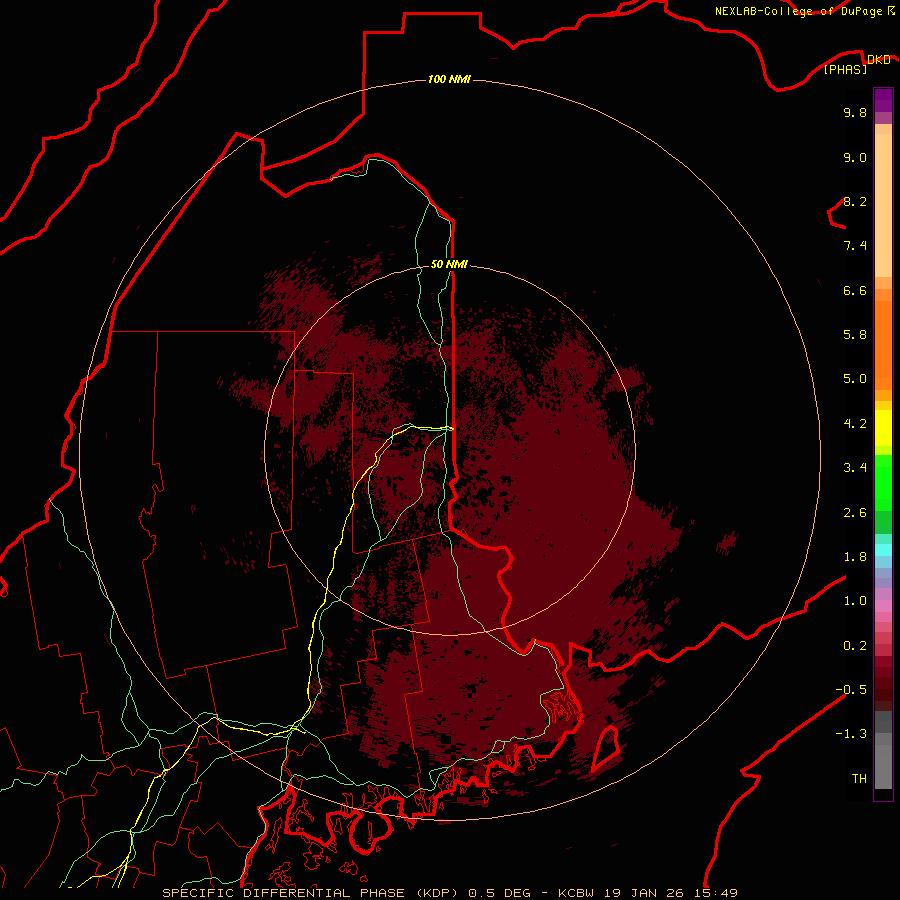Click the [PHAS] units label

pyautogui.click(x=845, y=70)
